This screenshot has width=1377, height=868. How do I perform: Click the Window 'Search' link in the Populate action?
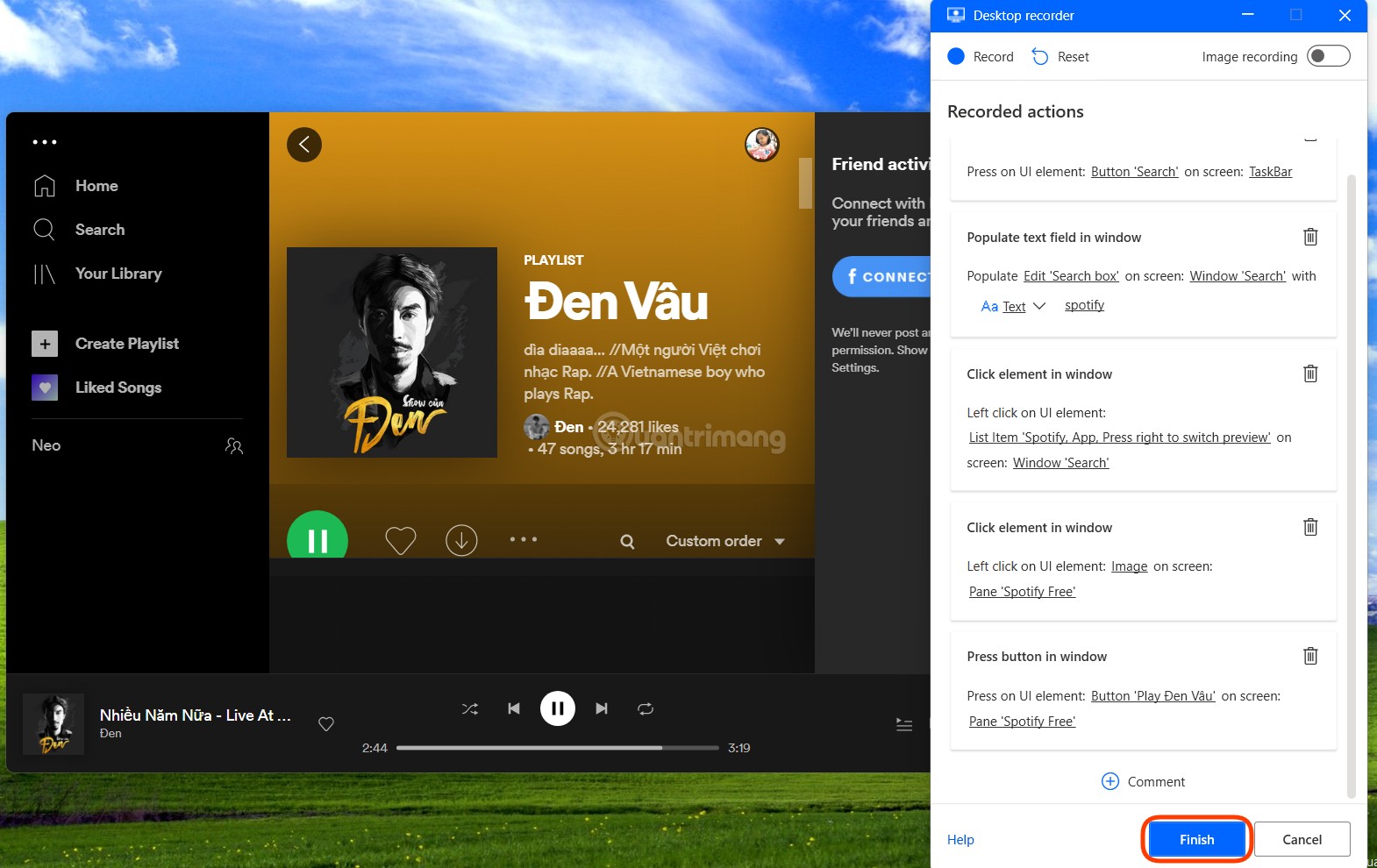click(1238, 276)
